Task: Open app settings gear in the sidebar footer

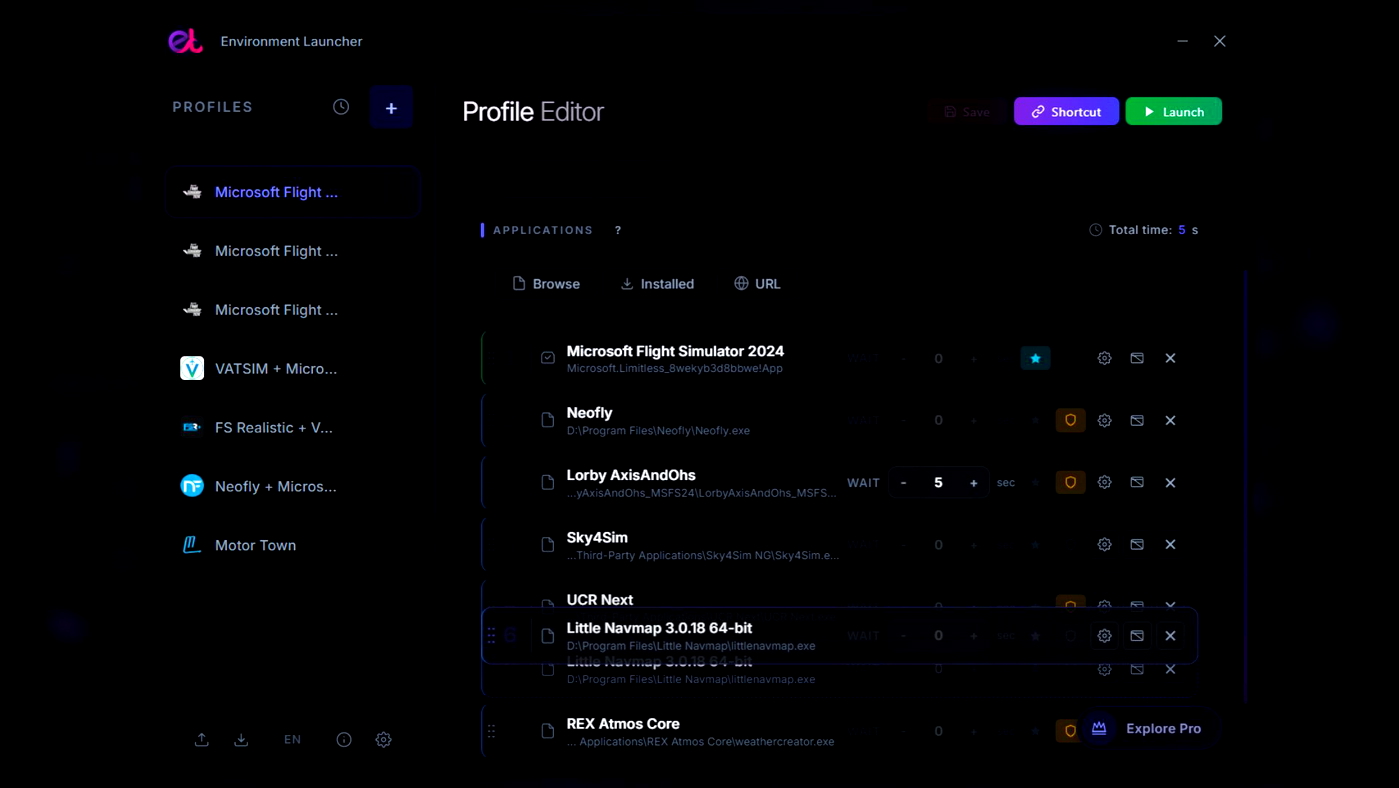Action: [384, 740]
